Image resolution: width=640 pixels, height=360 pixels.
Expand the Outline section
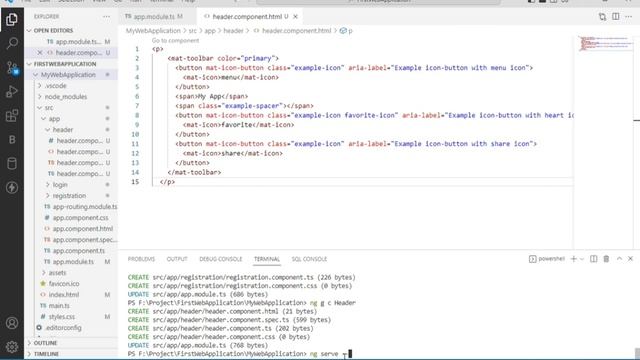click(x=45, y=343)
